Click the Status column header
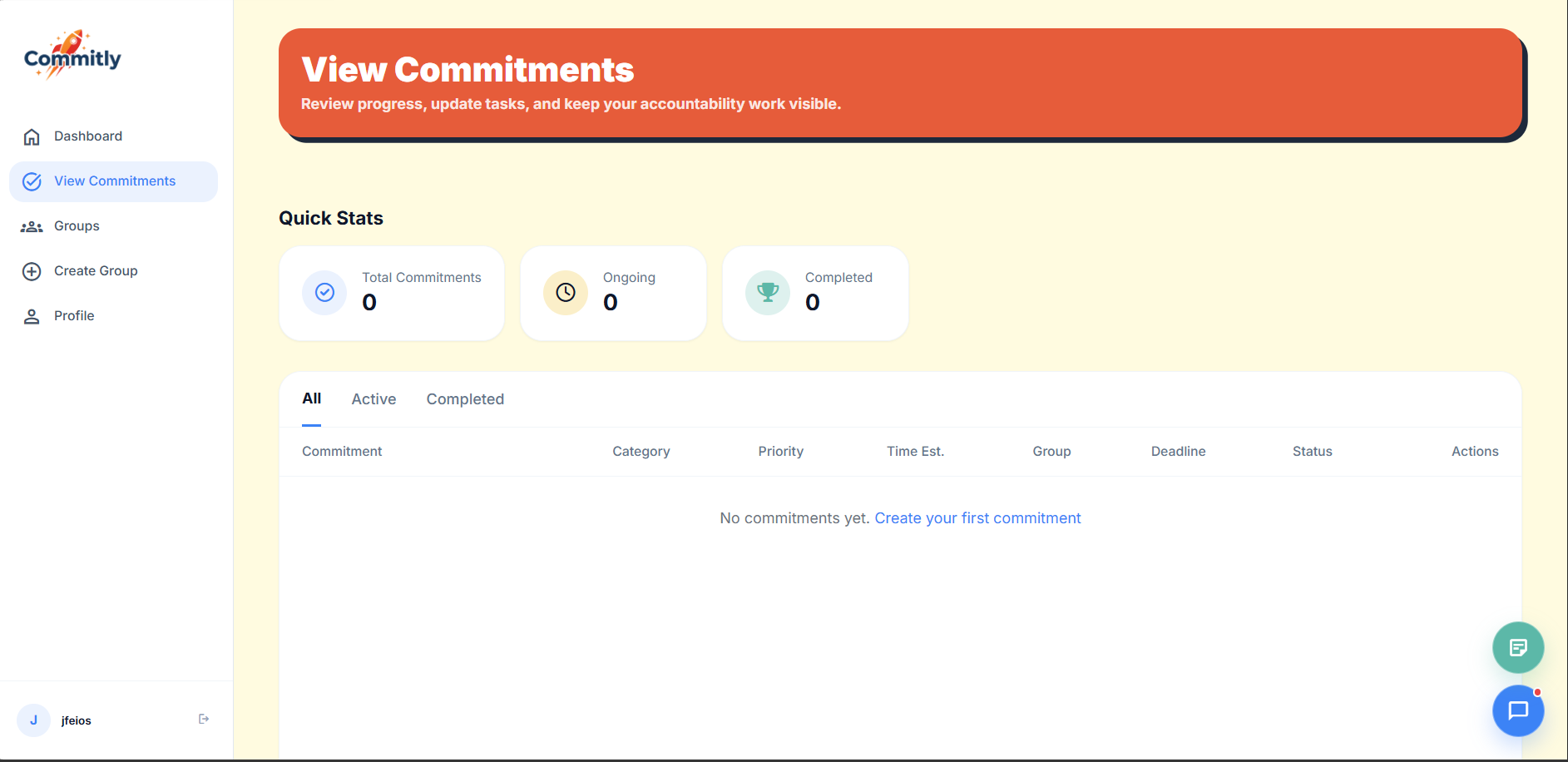The image size is (1568, 762). 1312,452
